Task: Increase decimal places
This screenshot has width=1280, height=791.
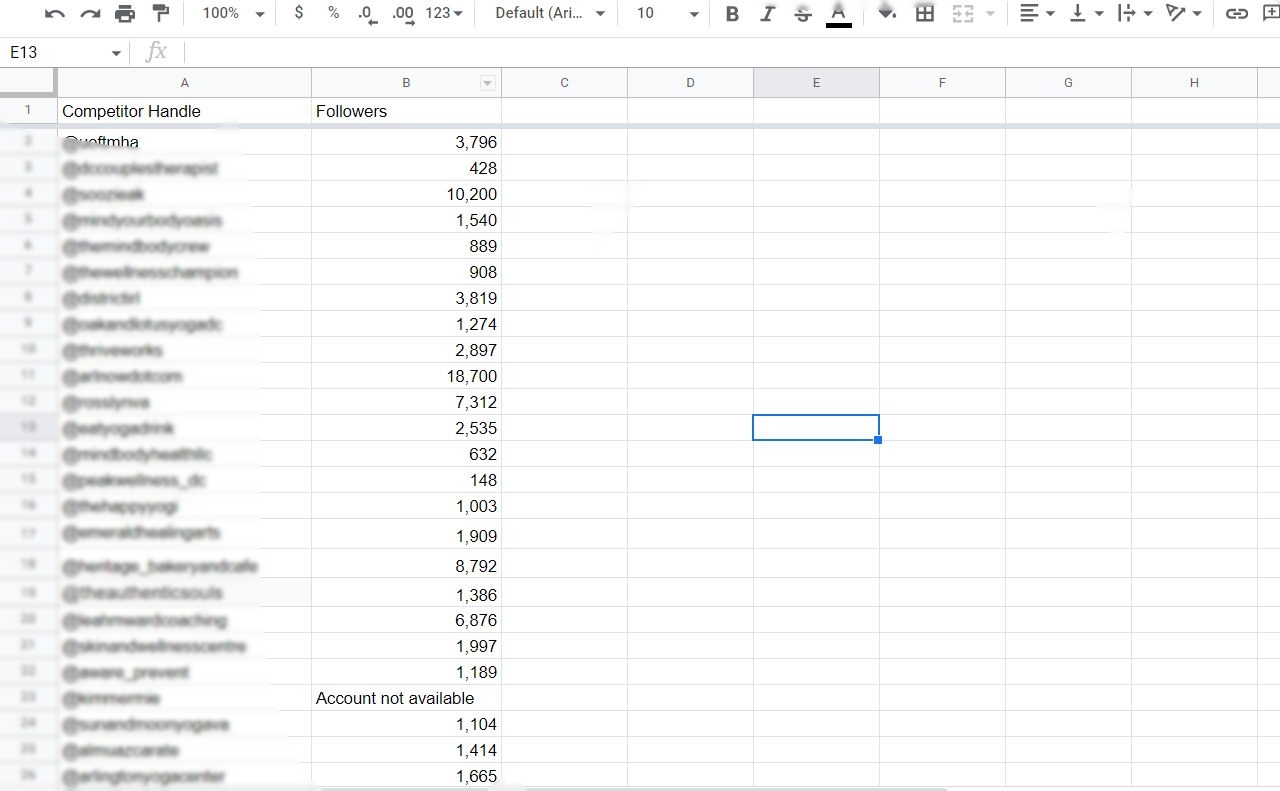Action: [x=403, y=14]
